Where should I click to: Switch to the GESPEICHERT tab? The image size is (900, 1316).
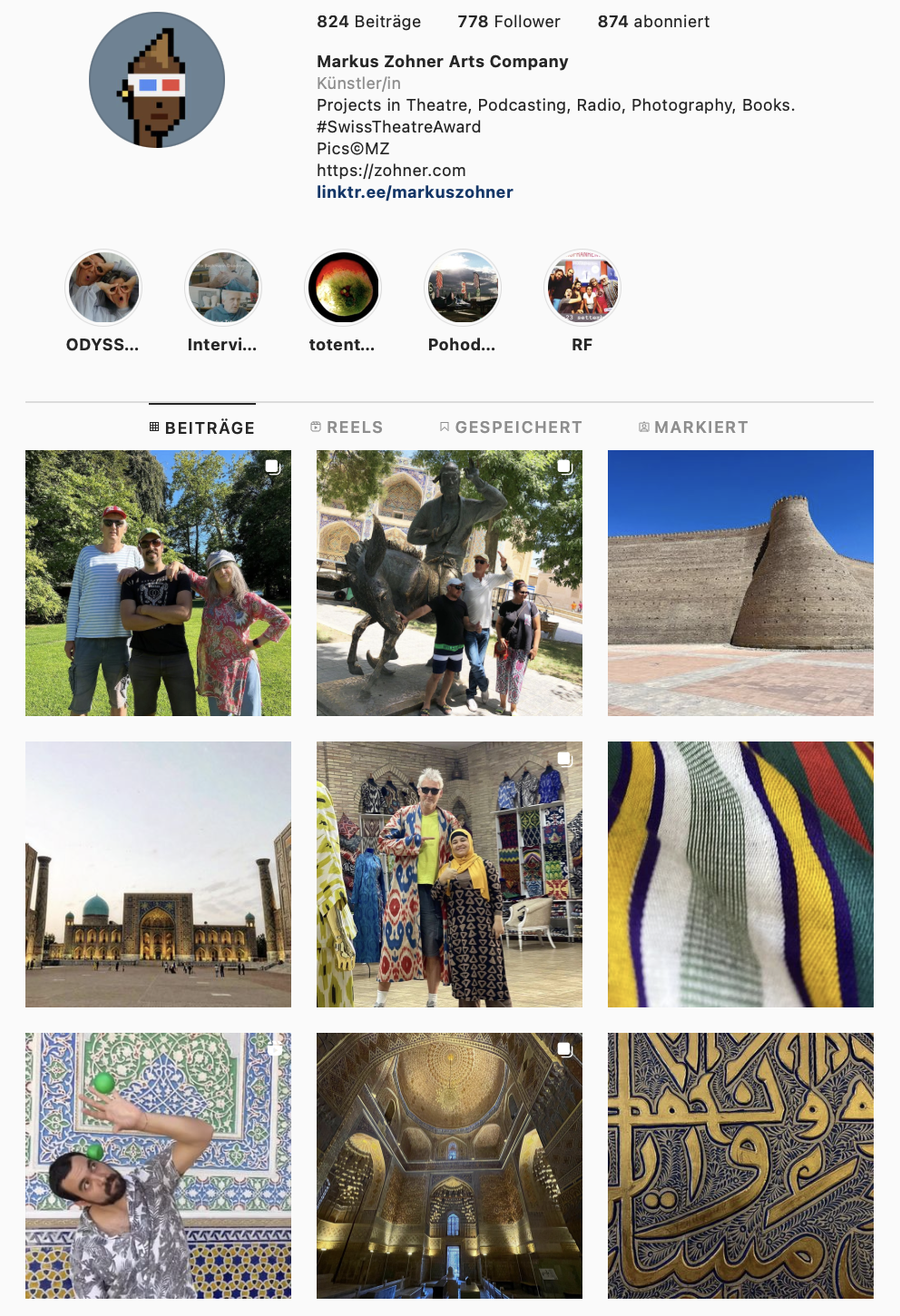[x=511, y=427]
